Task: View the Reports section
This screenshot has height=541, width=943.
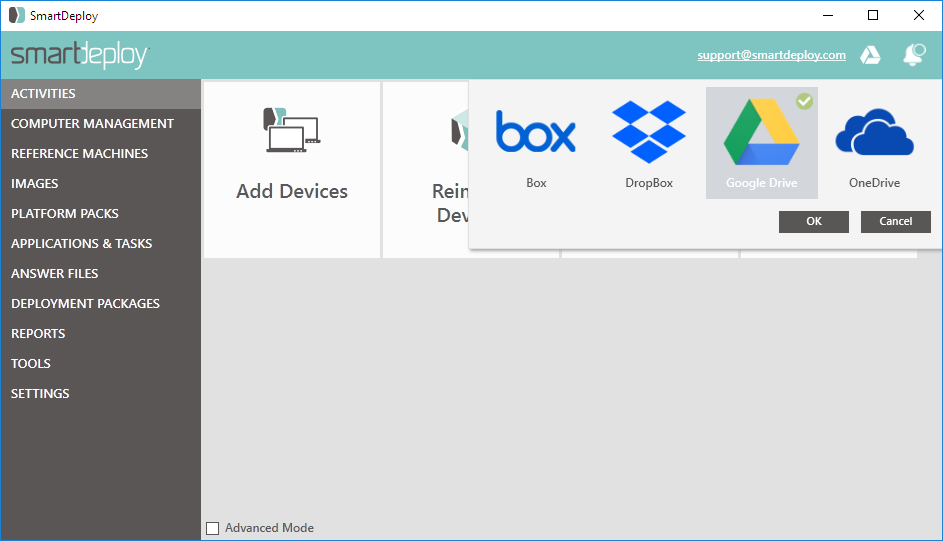Action: tap(100, 334)
